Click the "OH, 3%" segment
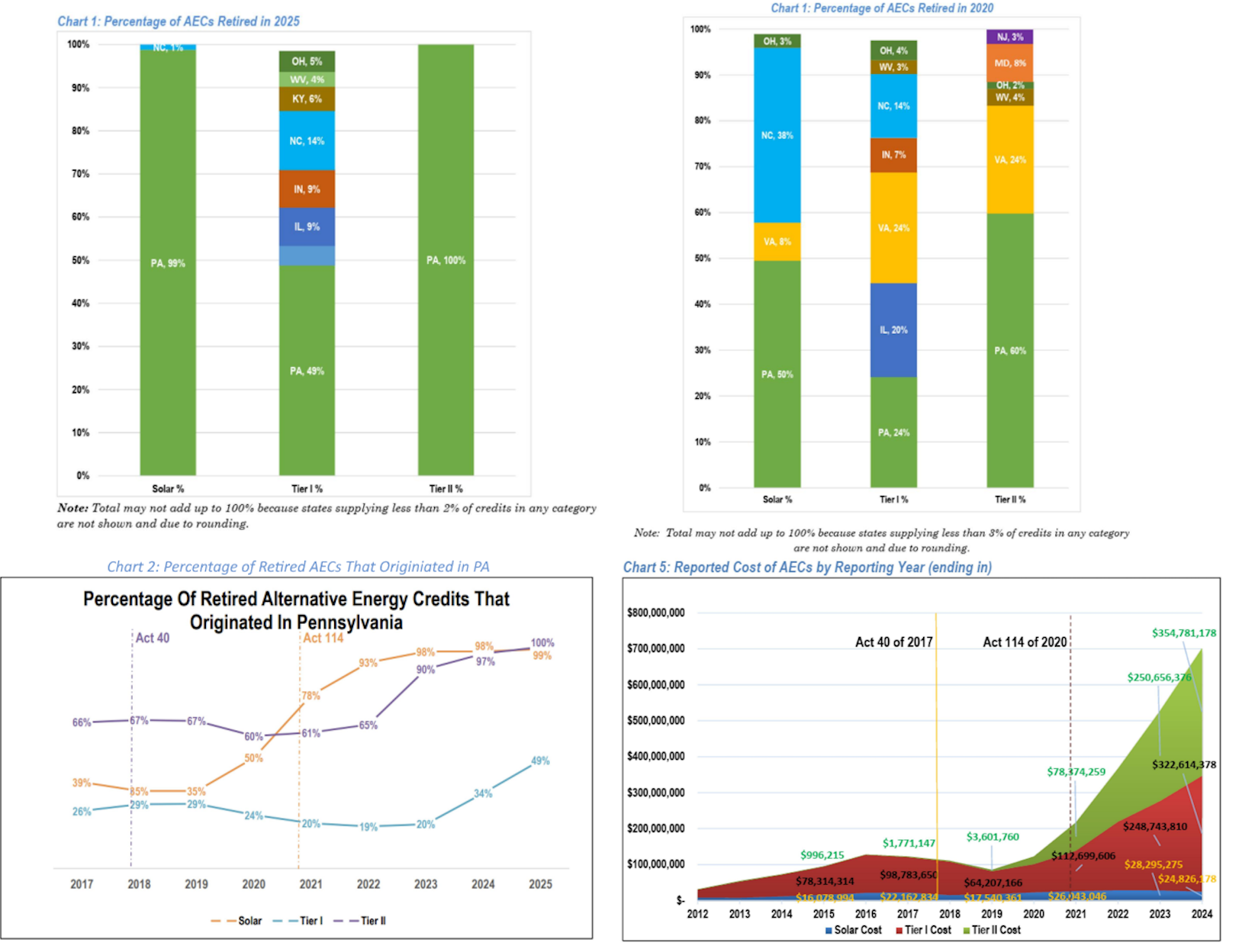 point(777,41)
